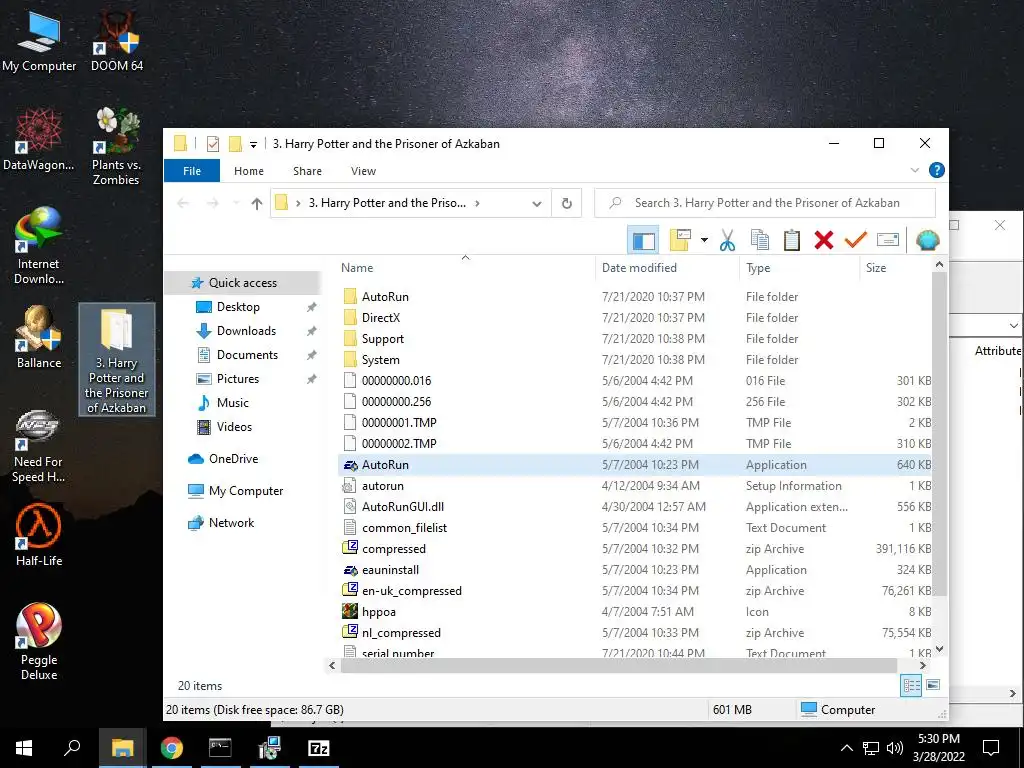Open Documents in navigation pane
The height and width of the screenshot is (768, 1024).
(247, 355)
